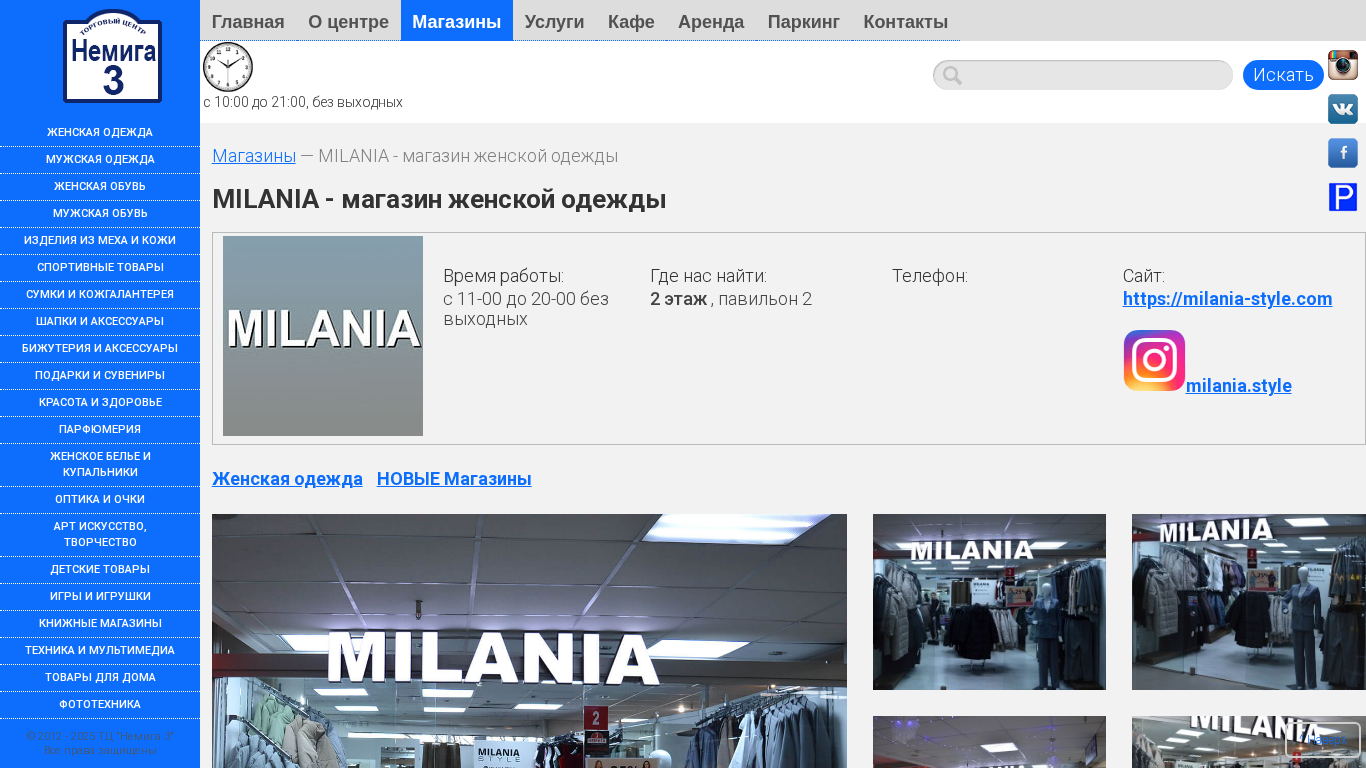This screenshot has width=1366, height=768.
Task: Click the text "2 этаж , павильон 2"
Action: point(731,299)
